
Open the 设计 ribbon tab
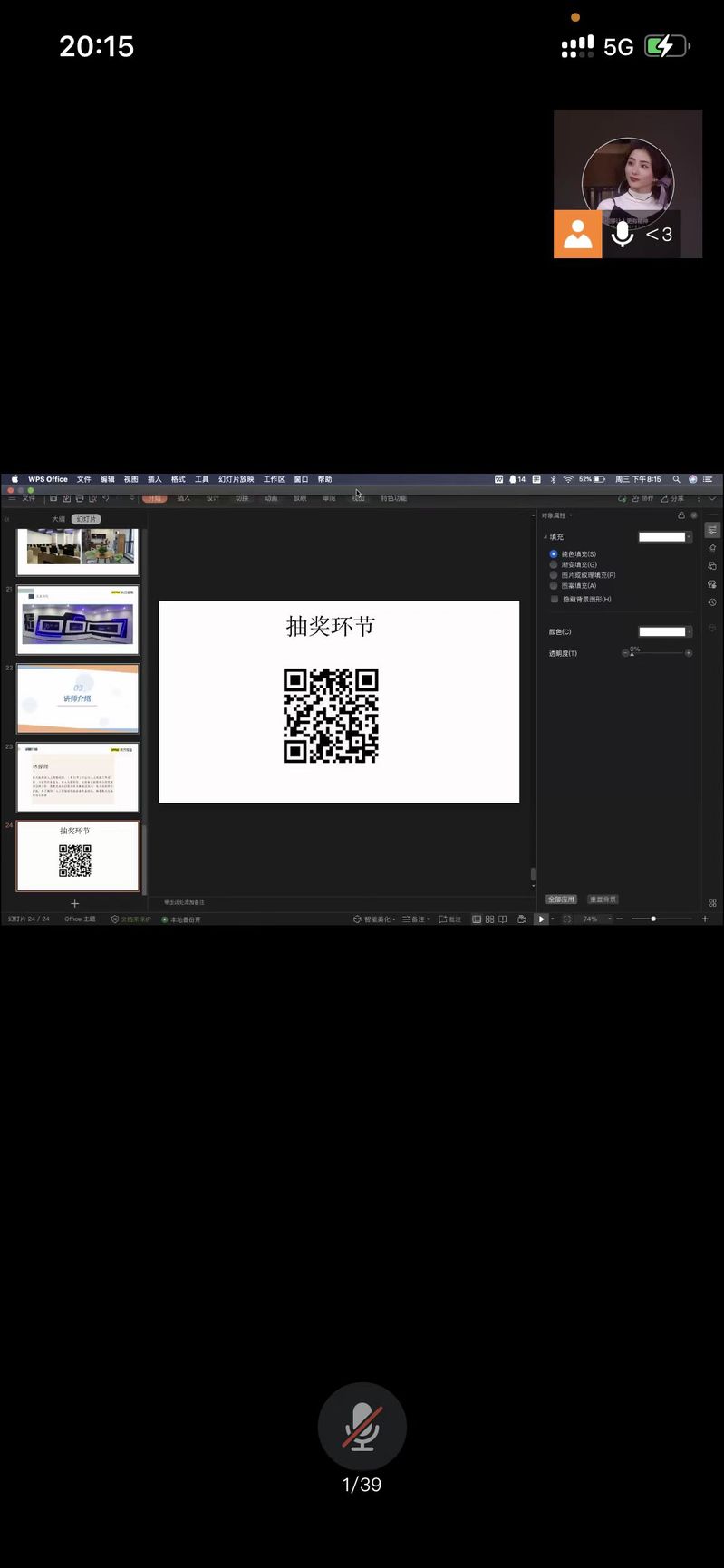[x=213, y=498]
